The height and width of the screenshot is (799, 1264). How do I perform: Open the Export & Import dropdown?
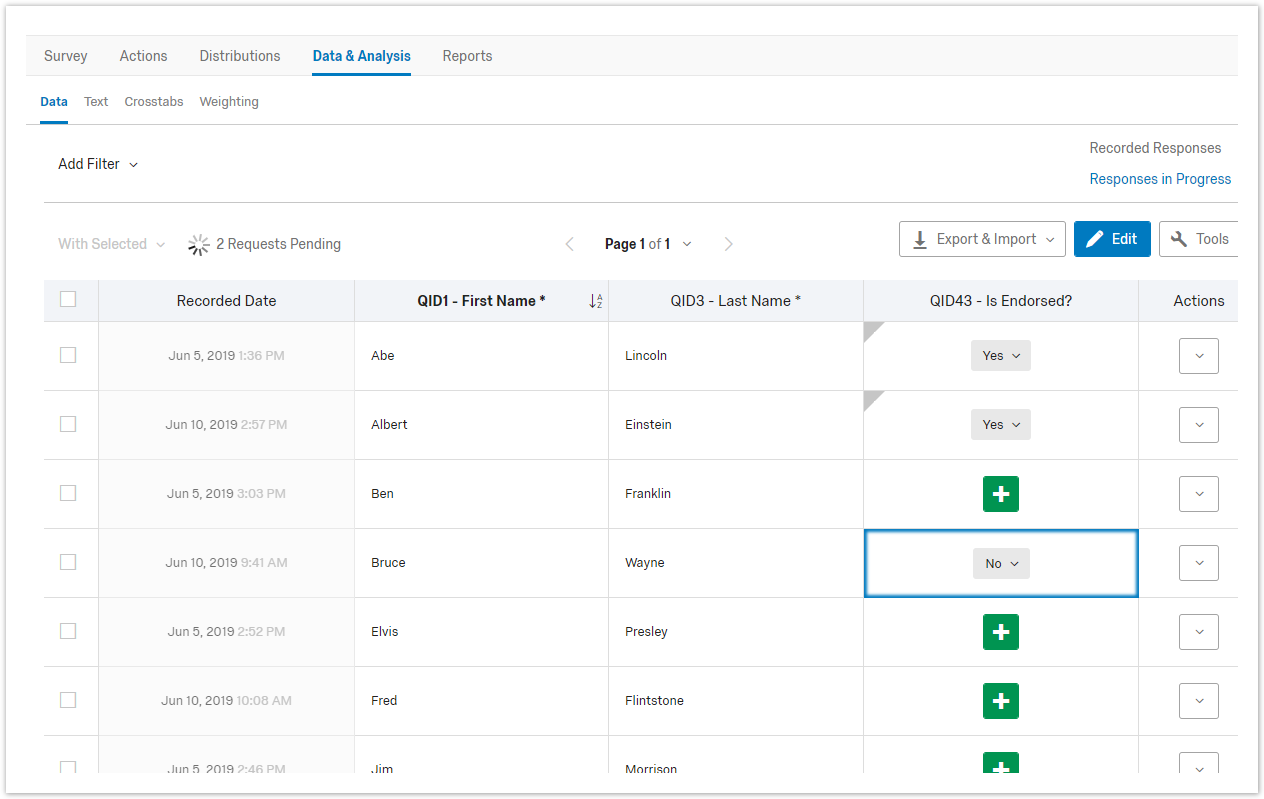click(982, 239)
